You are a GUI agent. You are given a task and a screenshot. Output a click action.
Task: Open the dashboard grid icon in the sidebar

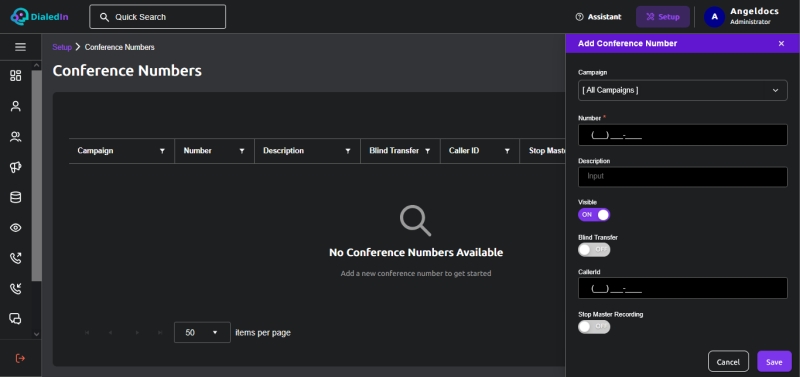pyautogui.click(x=16, y=76)
